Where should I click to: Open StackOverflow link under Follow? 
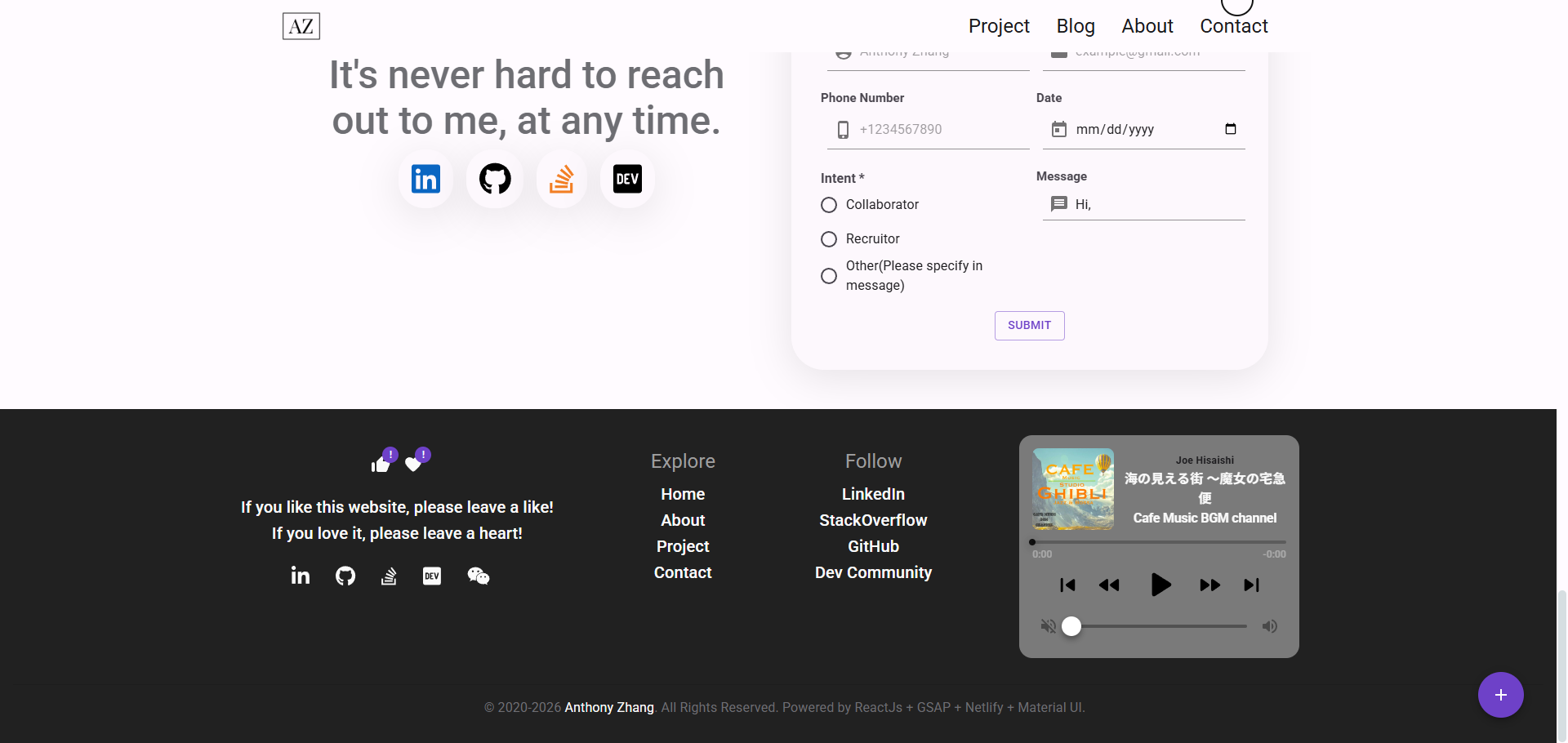click(873, 520)
